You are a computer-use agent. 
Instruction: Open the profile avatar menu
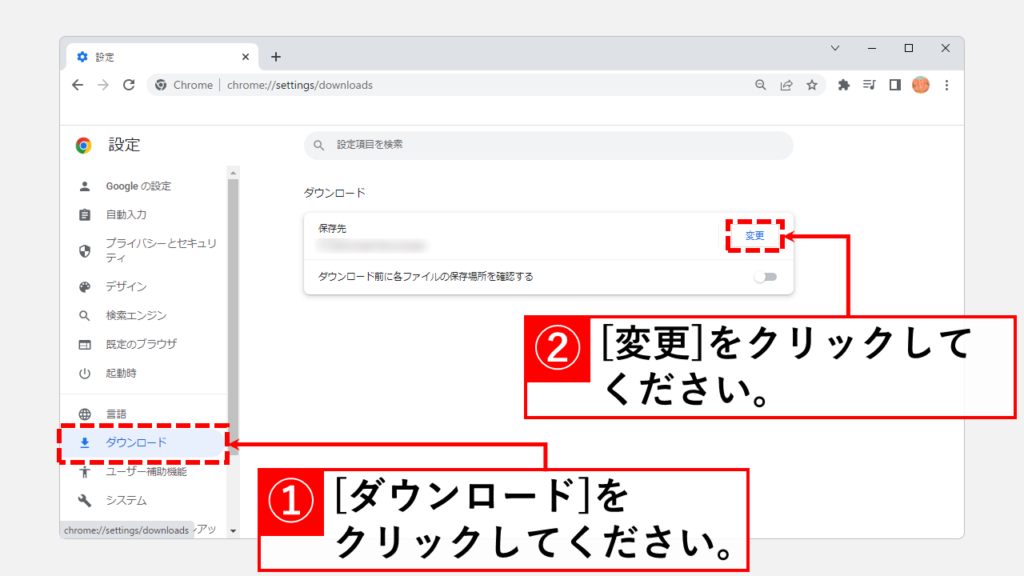pos(921,85)
